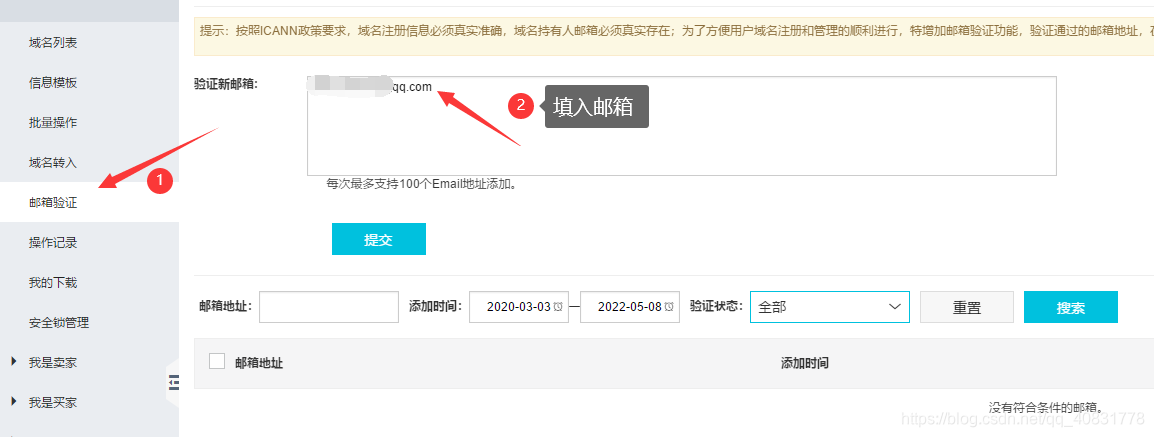
Task: Toggle the select-all checkbox beside 邮箱地址
Action: coord(216,361)
